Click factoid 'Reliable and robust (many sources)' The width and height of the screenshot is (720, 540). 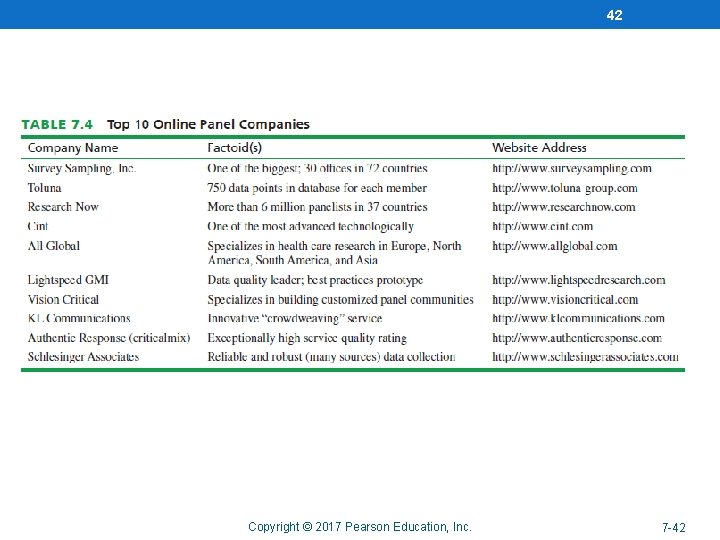pyautogui.click(x=332, y=357)
